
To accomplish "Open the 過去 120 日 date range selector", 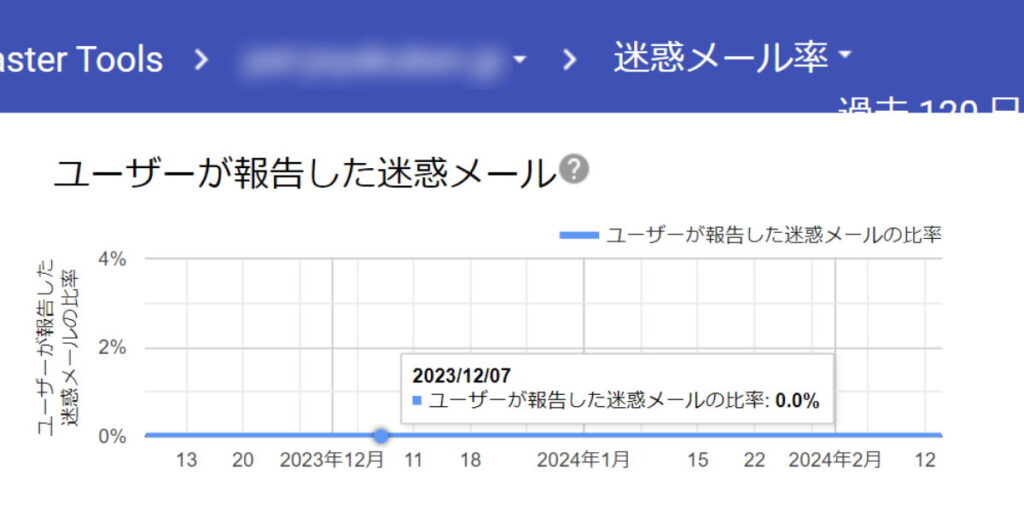I will (928, 108).
